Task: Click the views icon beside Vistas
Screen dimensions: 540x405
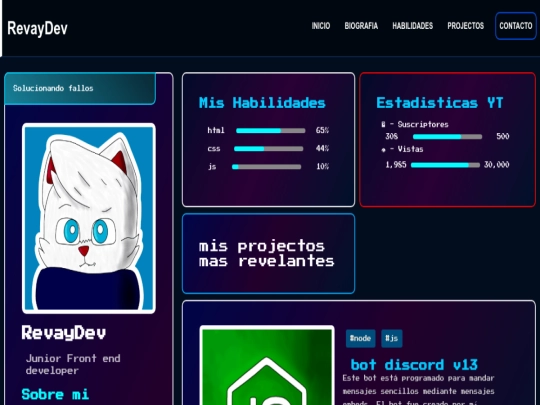Action: [384, 150]
